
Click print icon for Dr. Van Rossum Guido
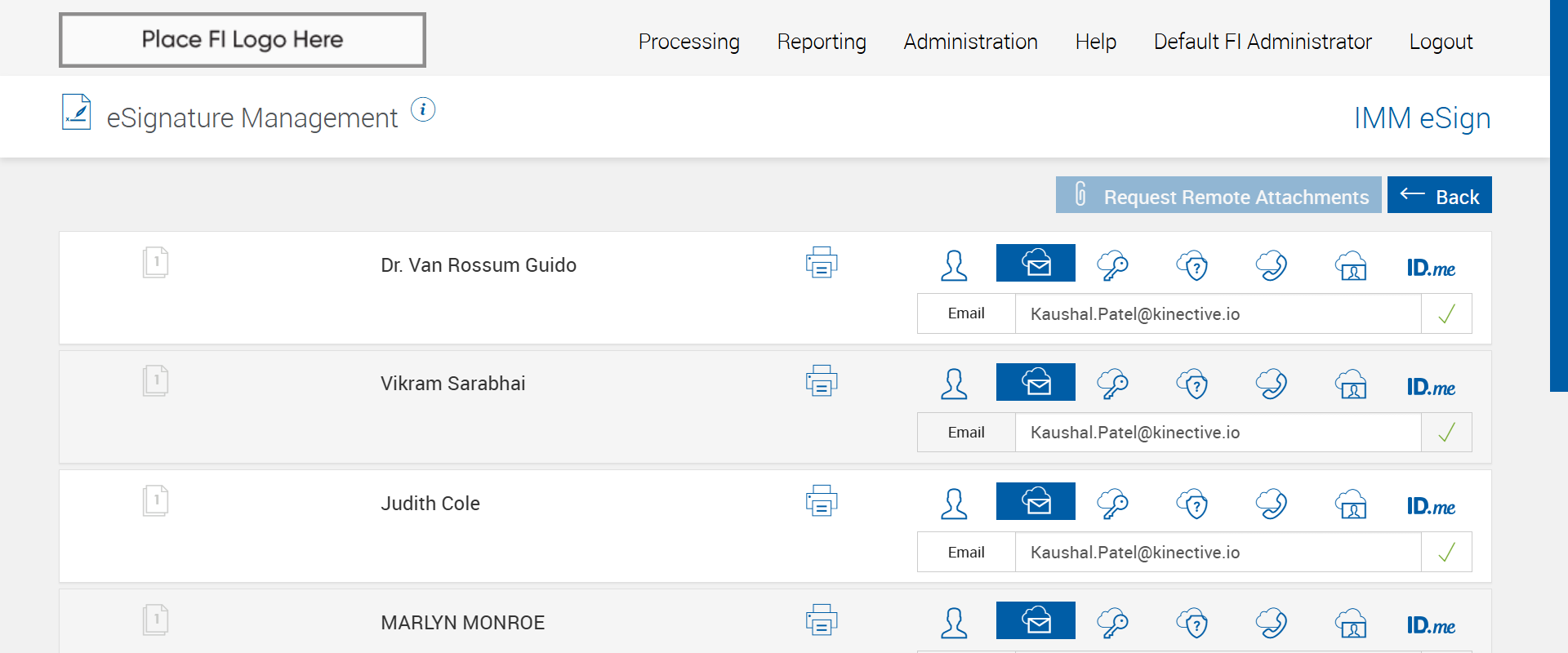tap(821, 263)
